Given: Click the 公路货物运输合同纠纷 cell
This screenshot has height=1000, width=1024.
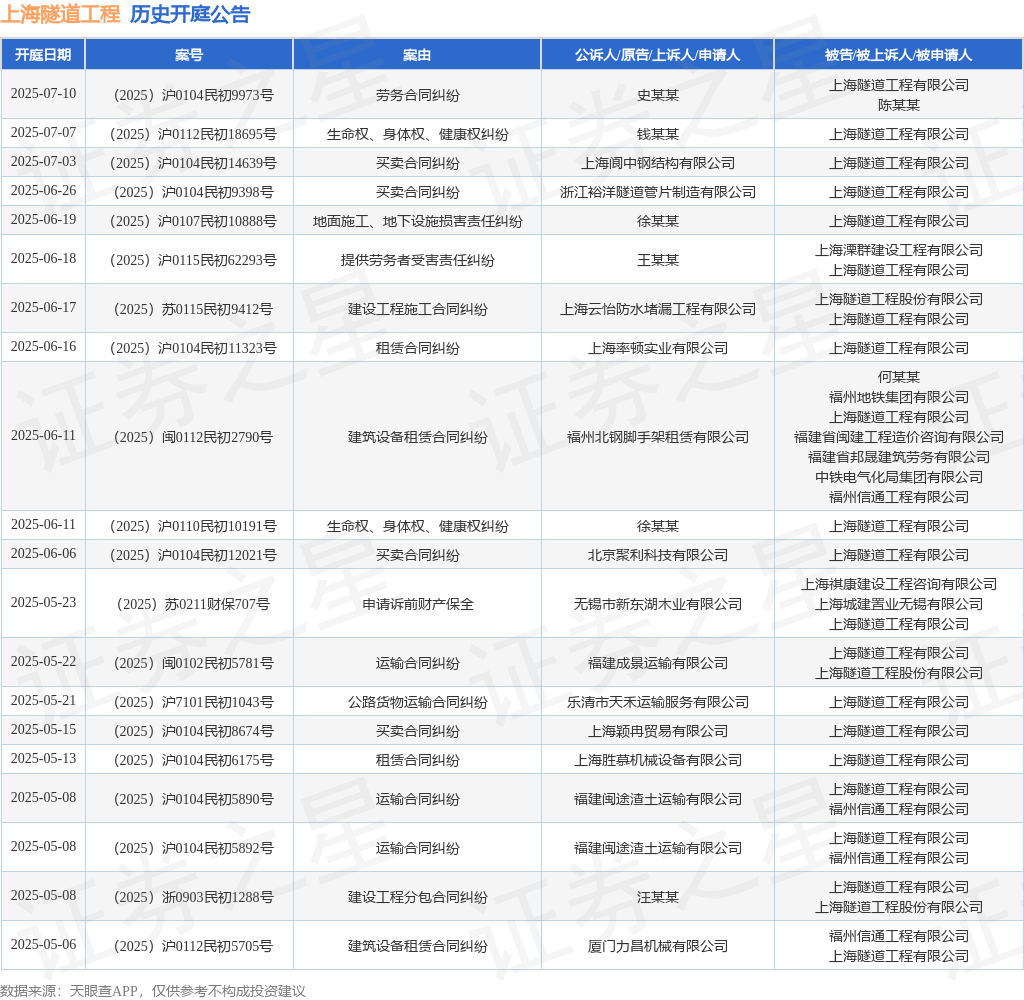Looking at the screenshot, I should 417,703.
